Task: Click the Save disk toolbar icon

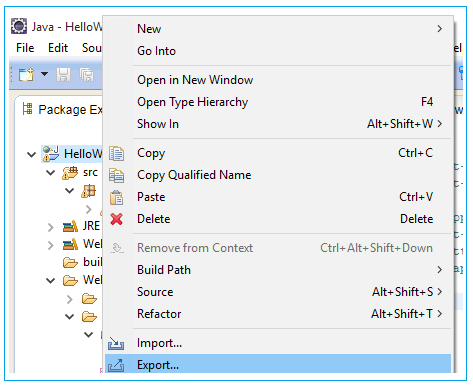Action: tap(63, 74)
